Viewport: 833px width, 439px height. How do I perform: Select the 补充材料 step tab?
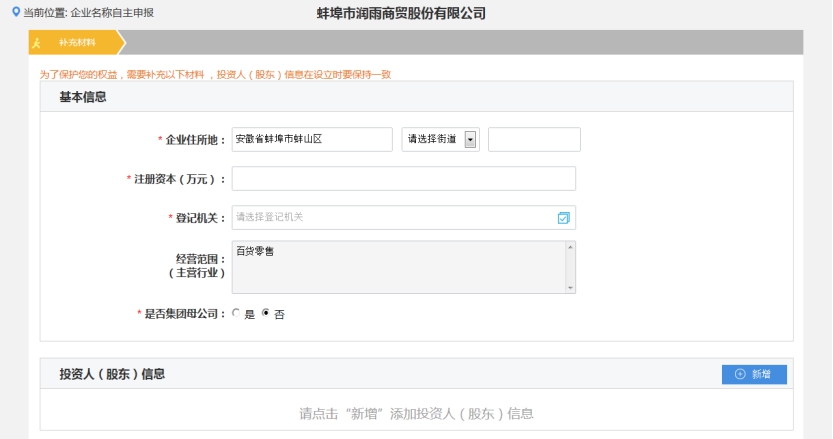click(77, 43)
